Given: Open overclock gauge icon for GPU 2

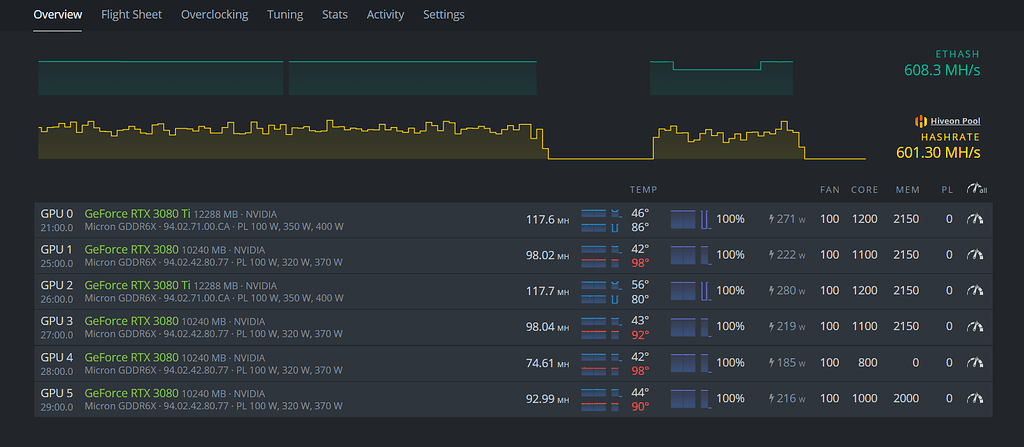Looking at the screenshot, I should click(x=975, y=291).
